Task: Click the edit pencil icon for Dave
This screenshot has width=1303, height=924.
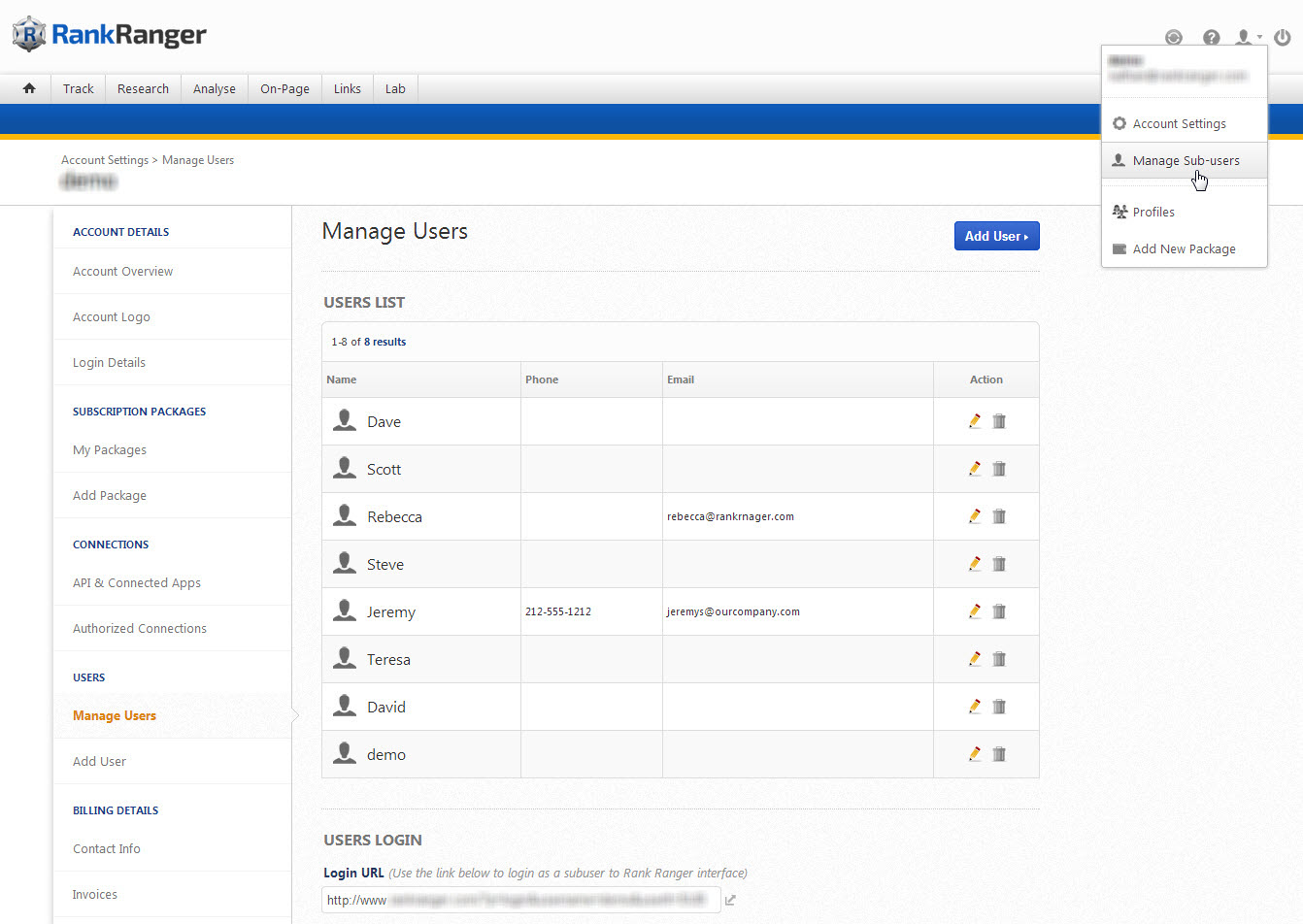Action: click(x=975, y=421)
